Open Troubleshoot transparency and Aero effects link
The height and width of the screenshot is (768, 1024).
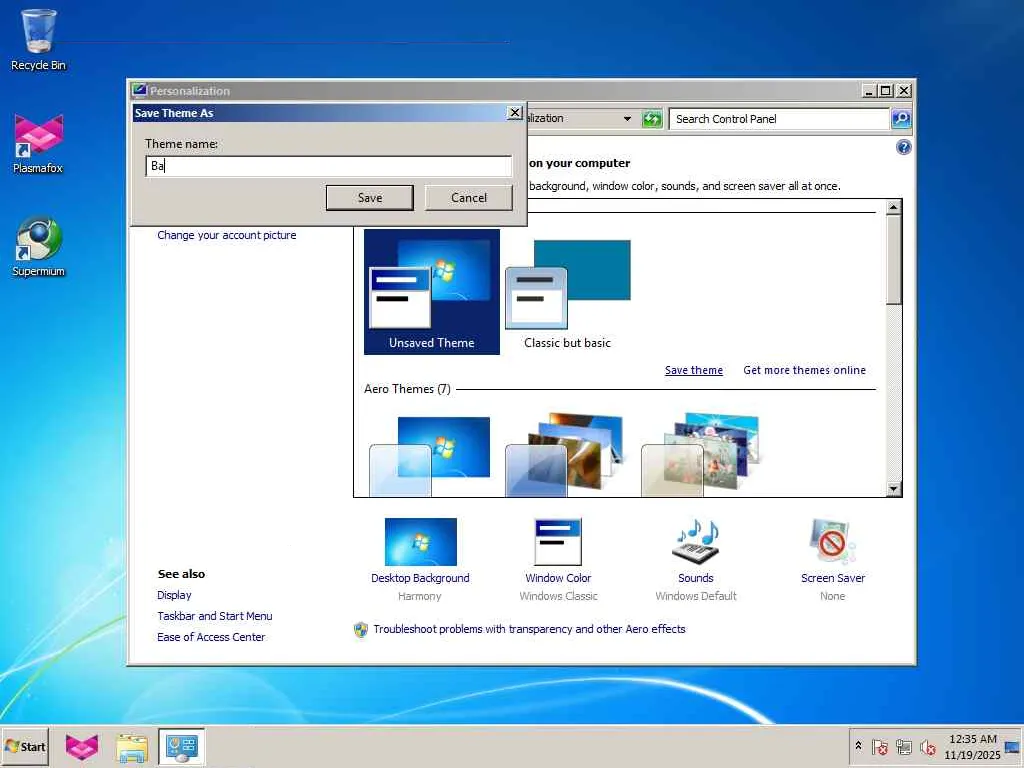click(x=530, y=629)
